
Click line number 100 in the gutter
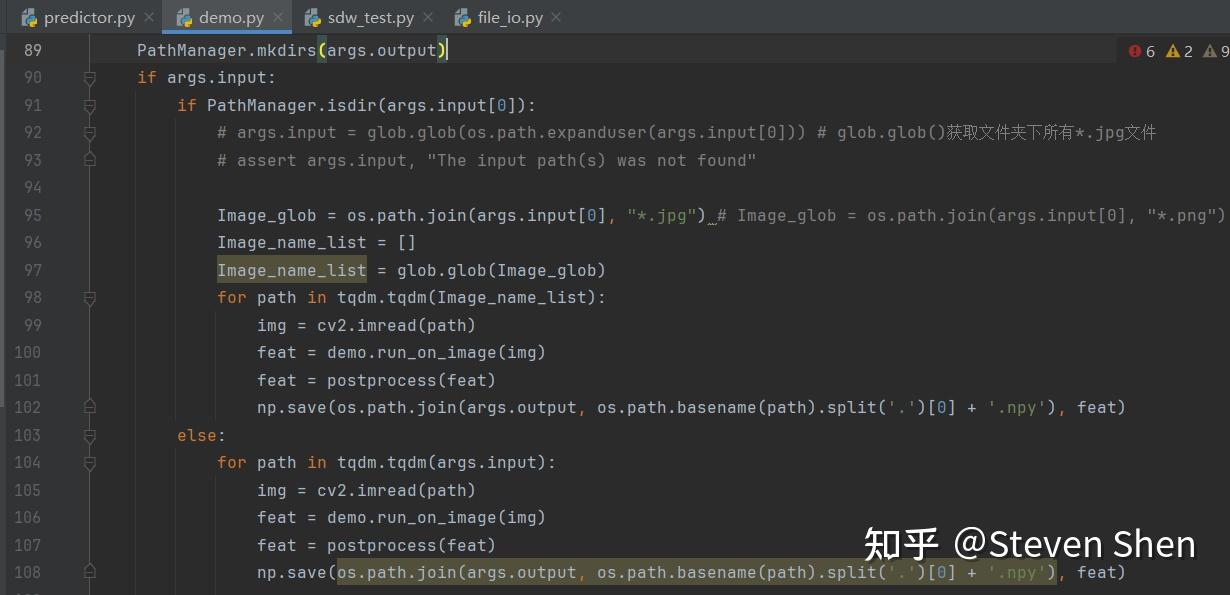[x=27, y=352]
